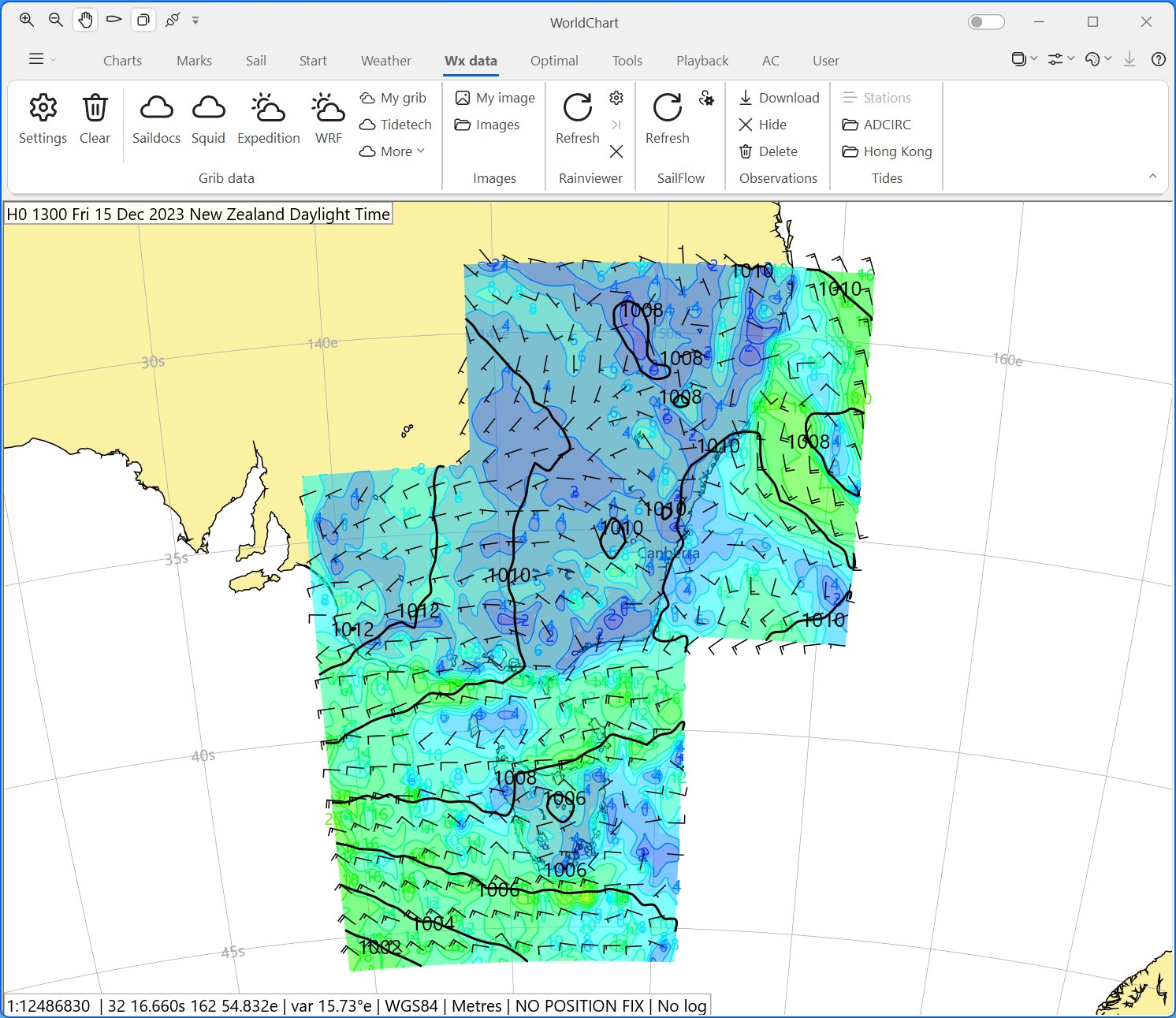Open the Playback tab
Screen dimensions: 1176x1018
pyautogui.click(x=702, y=61)
